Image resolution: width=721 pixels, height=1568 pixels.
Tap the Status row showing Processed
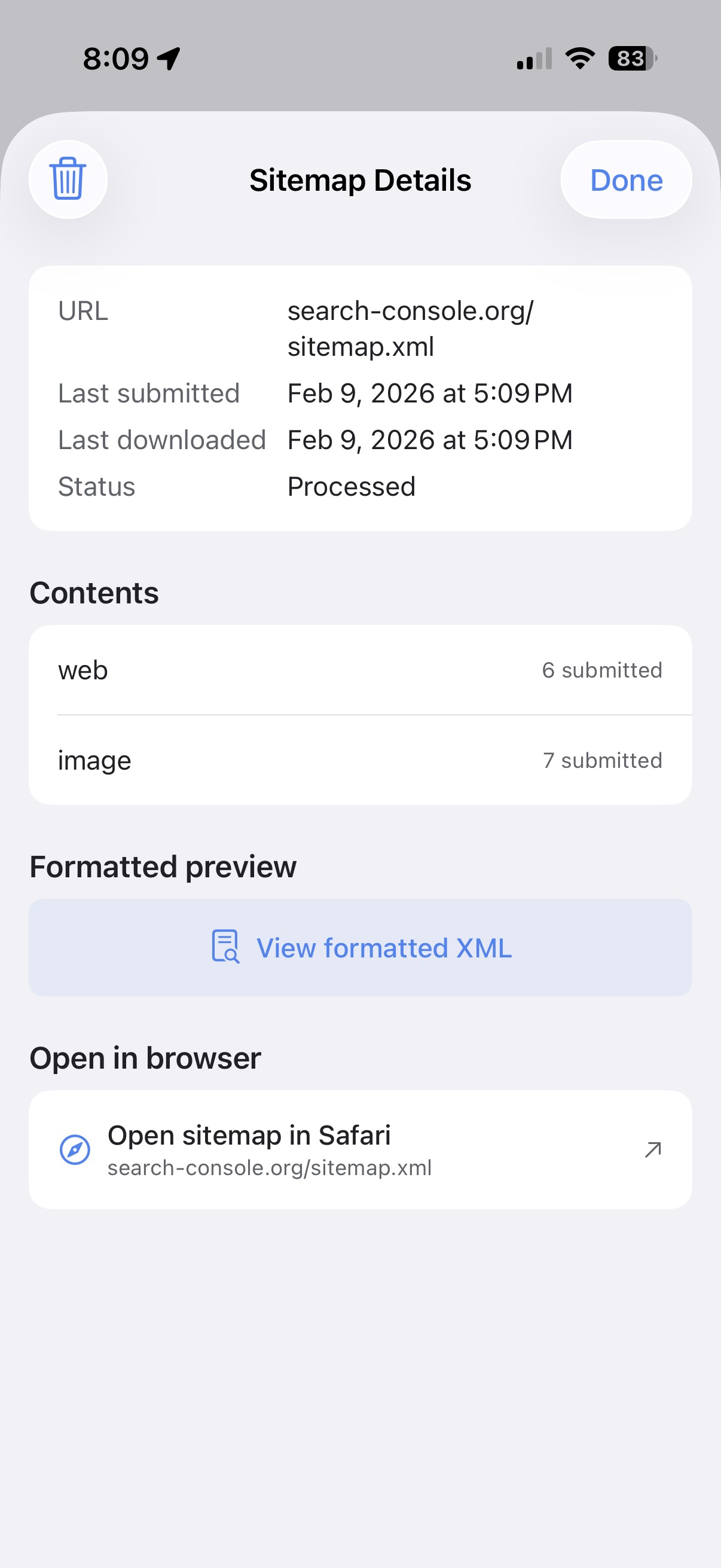click(360, 485)
